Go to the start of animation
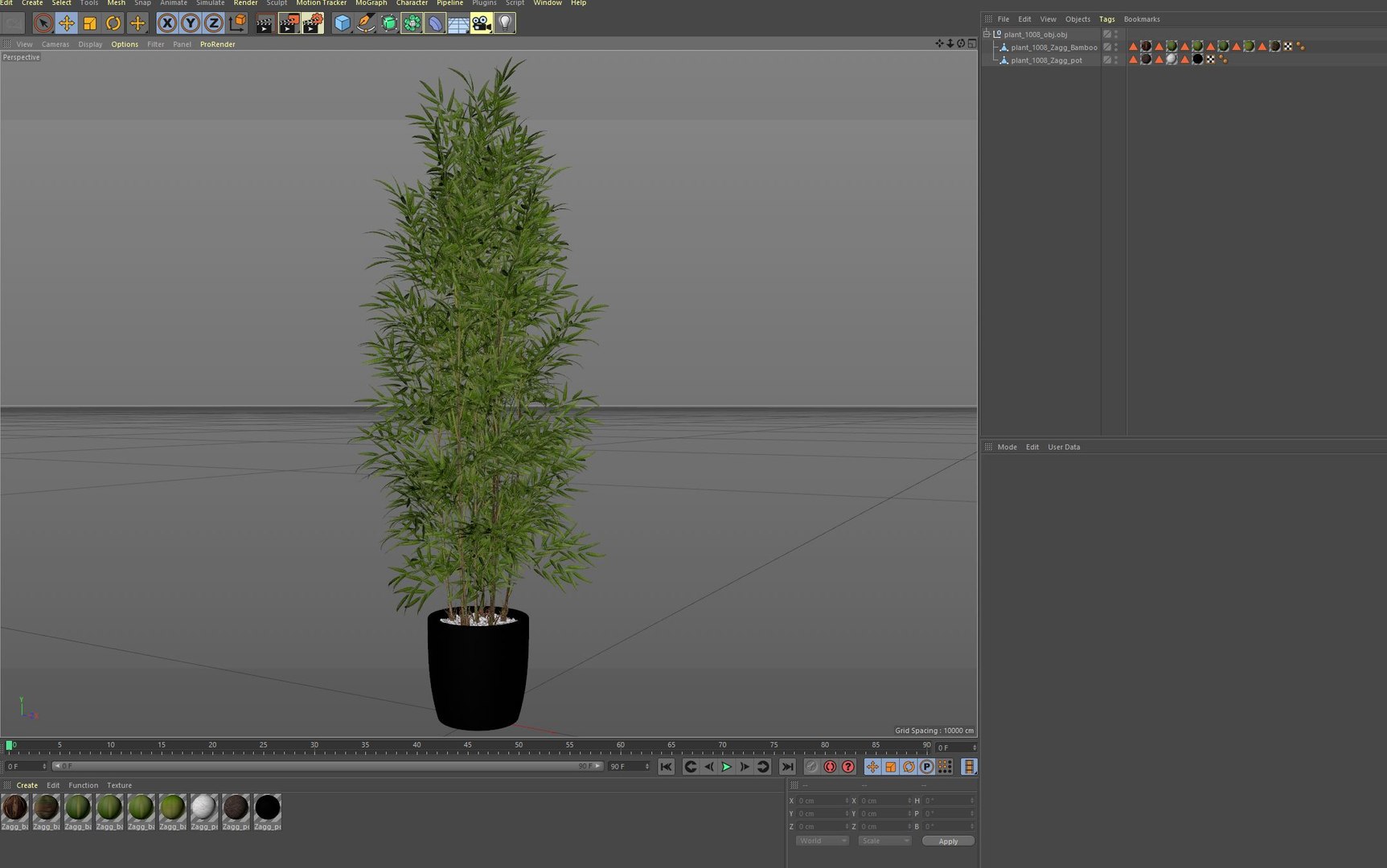This screenshot has width=1387, height=868. click(666, 767)
